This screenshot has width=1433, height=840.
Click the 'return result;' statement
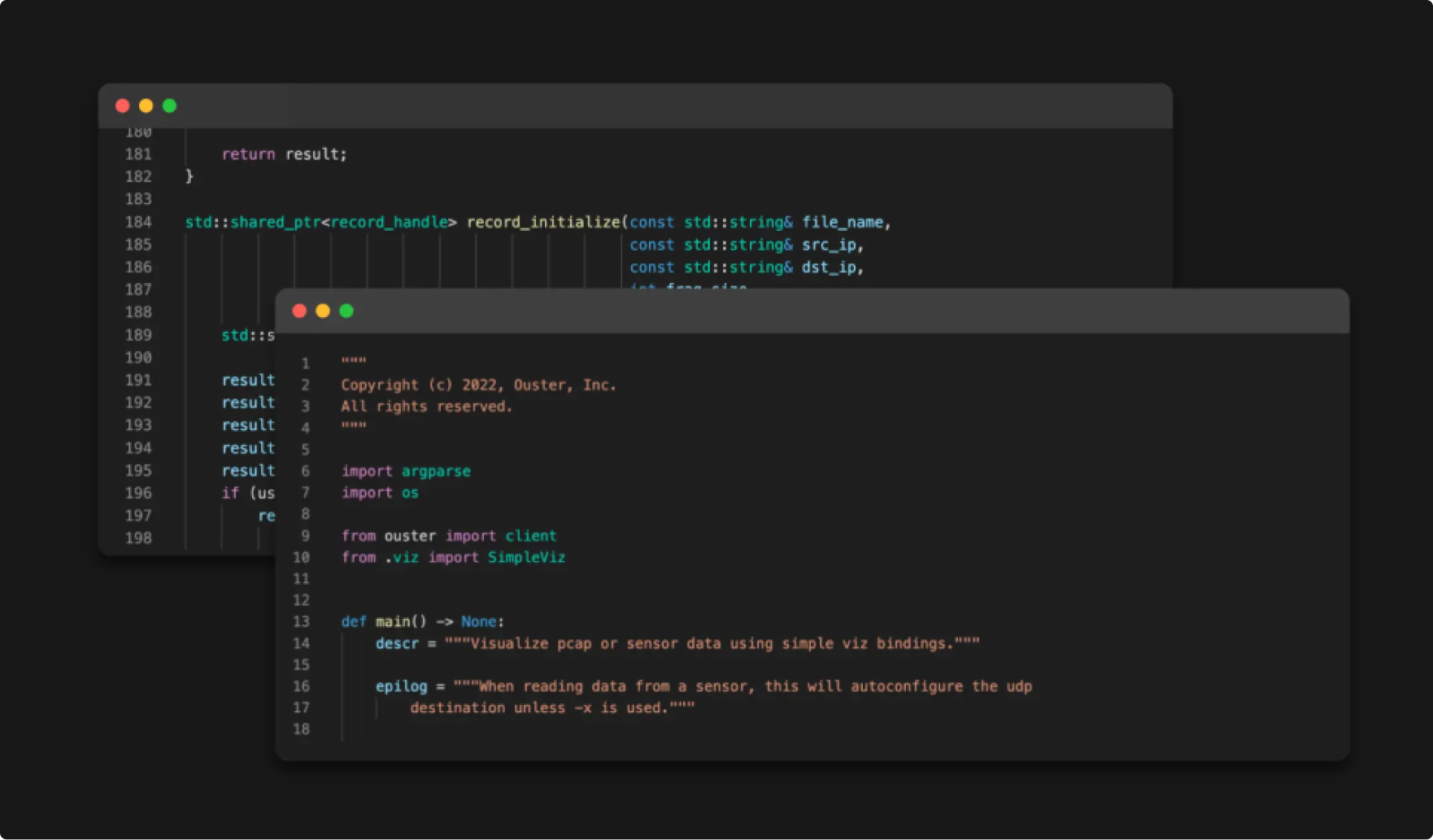click(x=285, y=154)
